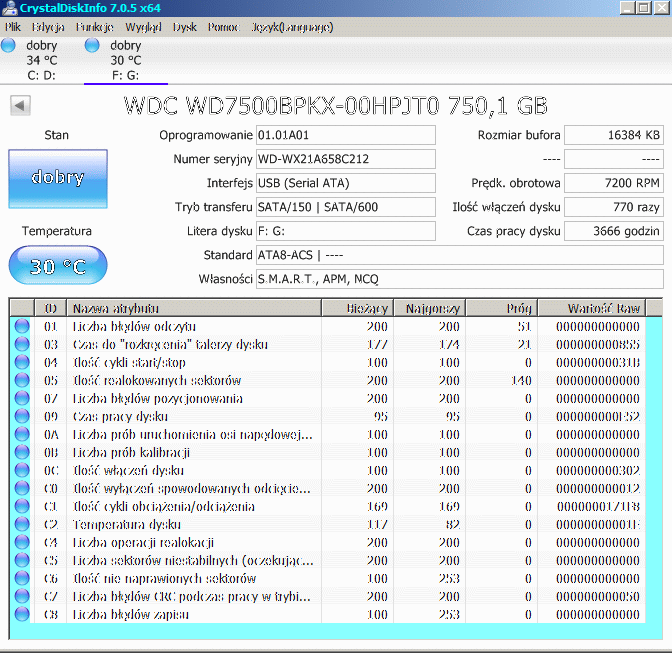This screenshot has width=672, height=653.
Task: Click the status orb of disk F: G:
Action: click(93, 46)
